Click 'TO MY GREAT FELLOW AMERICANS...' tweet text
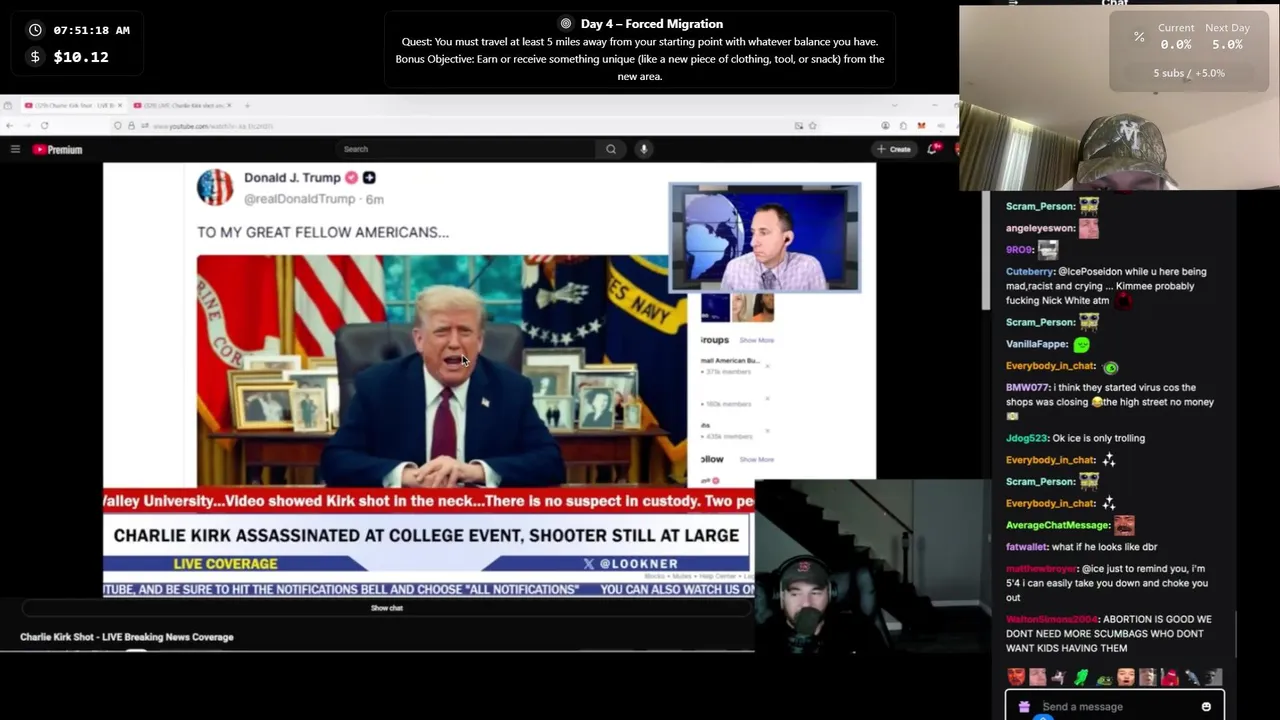This screenshot has height=720, width=1280. [x=323, y=232]
